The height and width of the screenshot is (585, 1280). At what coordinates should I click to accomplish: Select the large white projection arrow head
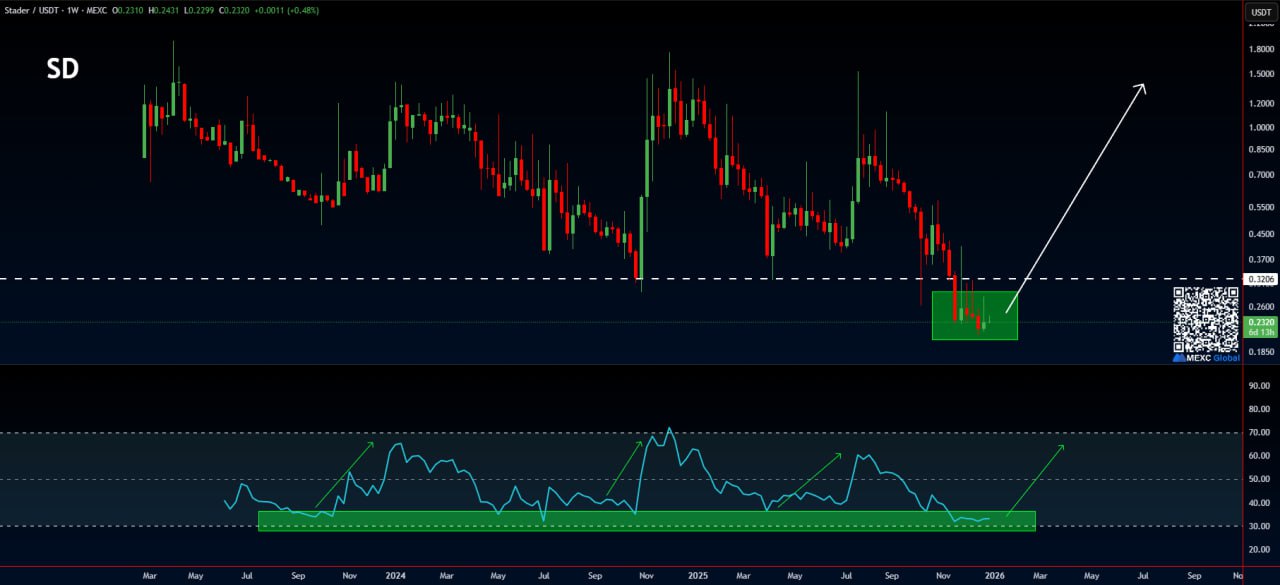[1140, 90]
